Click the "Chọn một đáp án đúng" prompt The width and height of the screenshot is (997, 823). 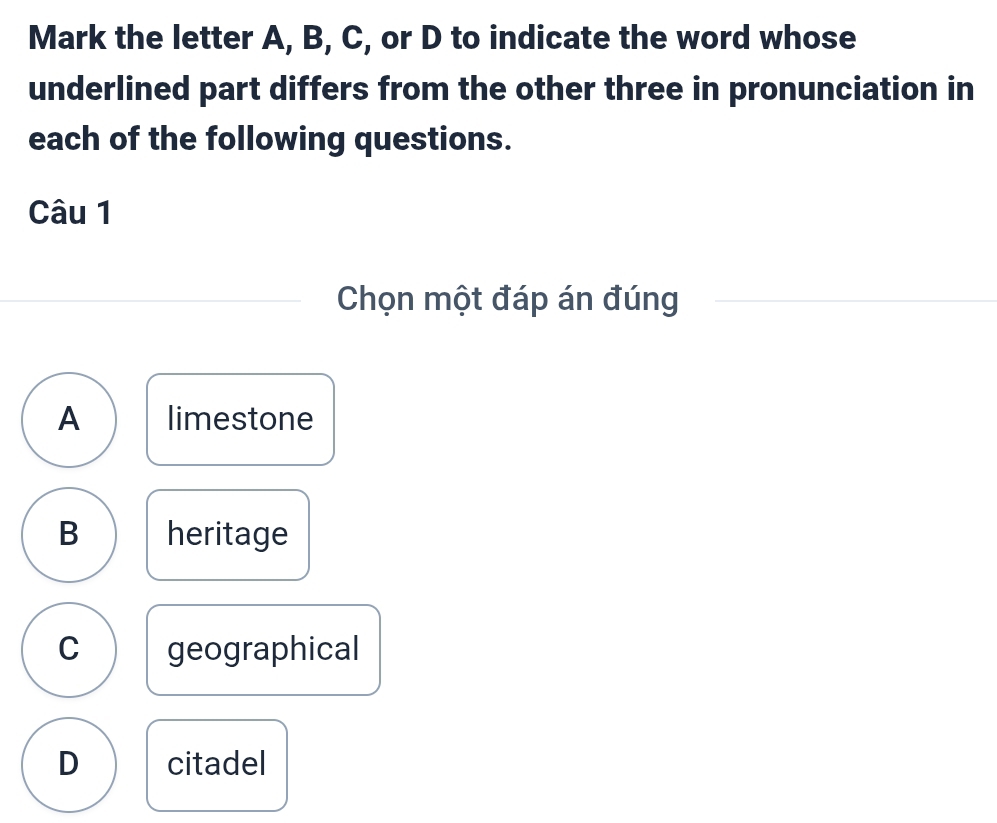tap(508, 299)
